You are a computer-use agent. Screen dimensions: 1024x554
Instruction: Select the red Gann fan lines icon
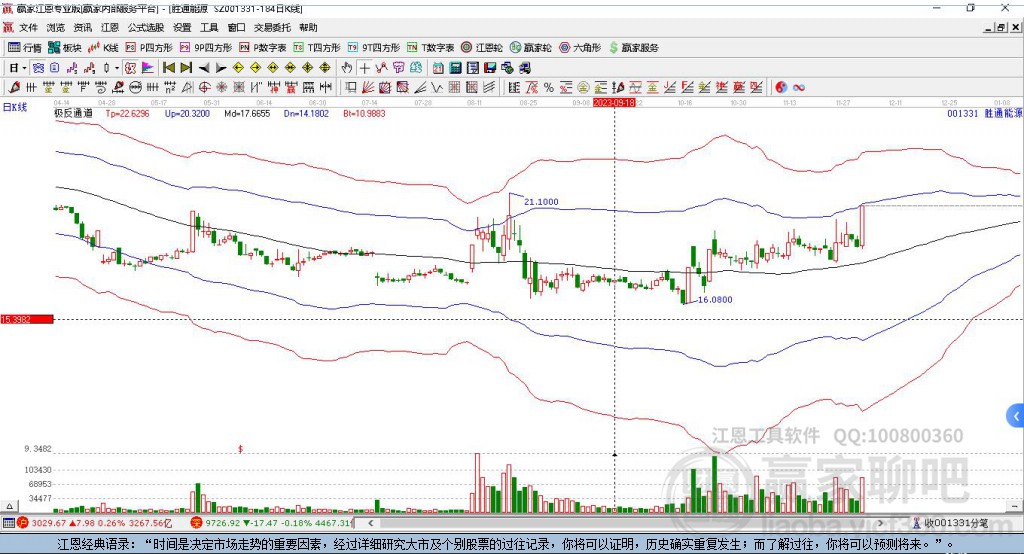click(x=368, y=87)
